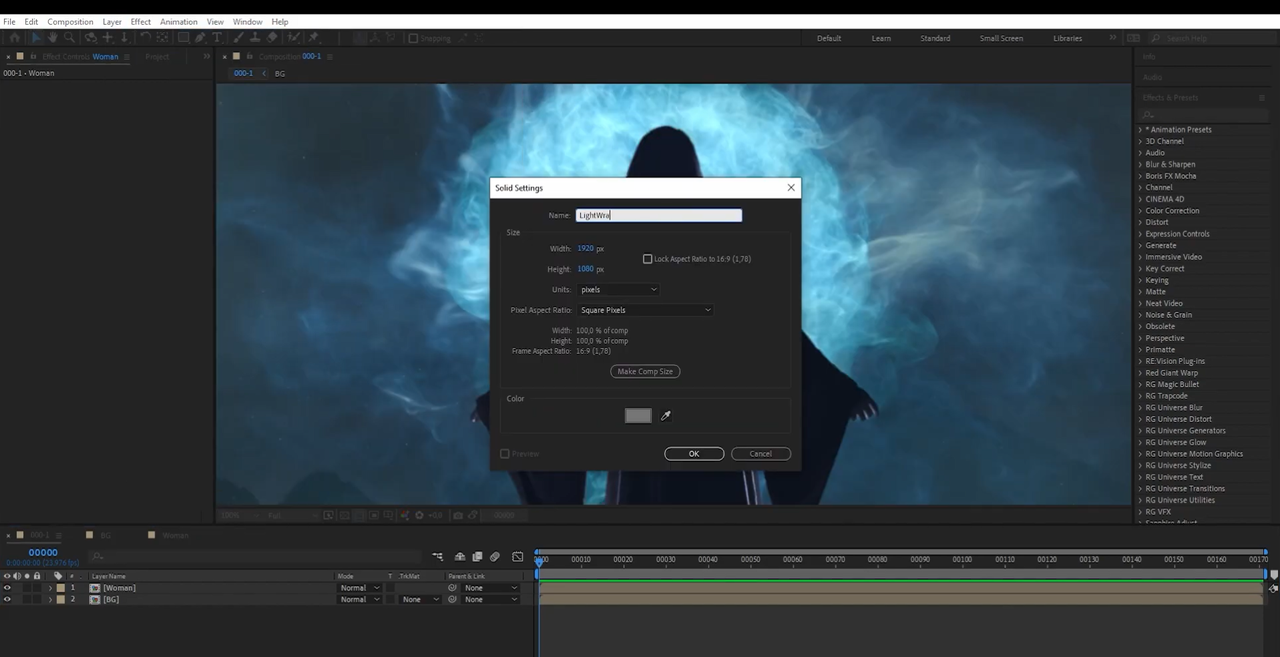Image resolution: width=1280 pixels, height=657 pixels.
Task: Click the snapshot camera icon under viewer
Action: click(458, 515)
